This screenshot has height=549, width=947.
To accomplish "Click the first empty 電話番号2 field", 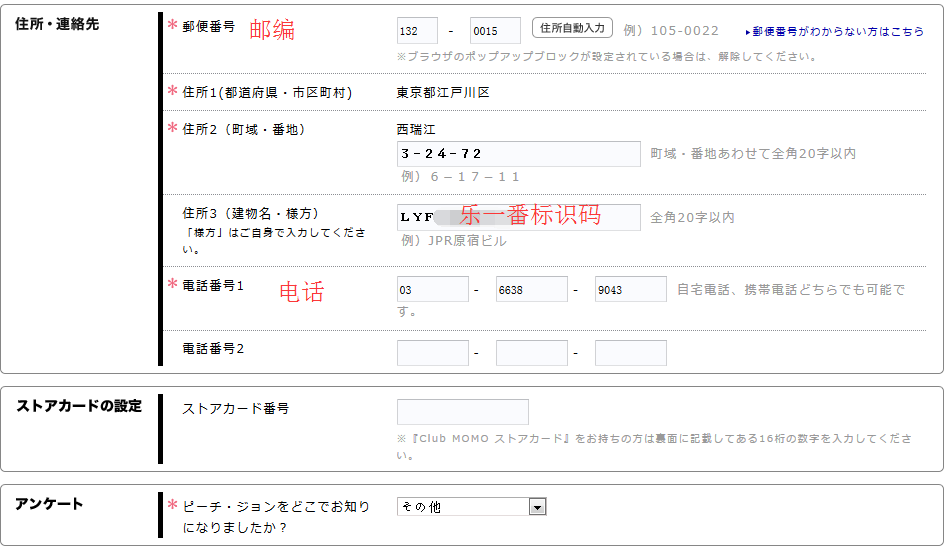I will pos(432,353).
